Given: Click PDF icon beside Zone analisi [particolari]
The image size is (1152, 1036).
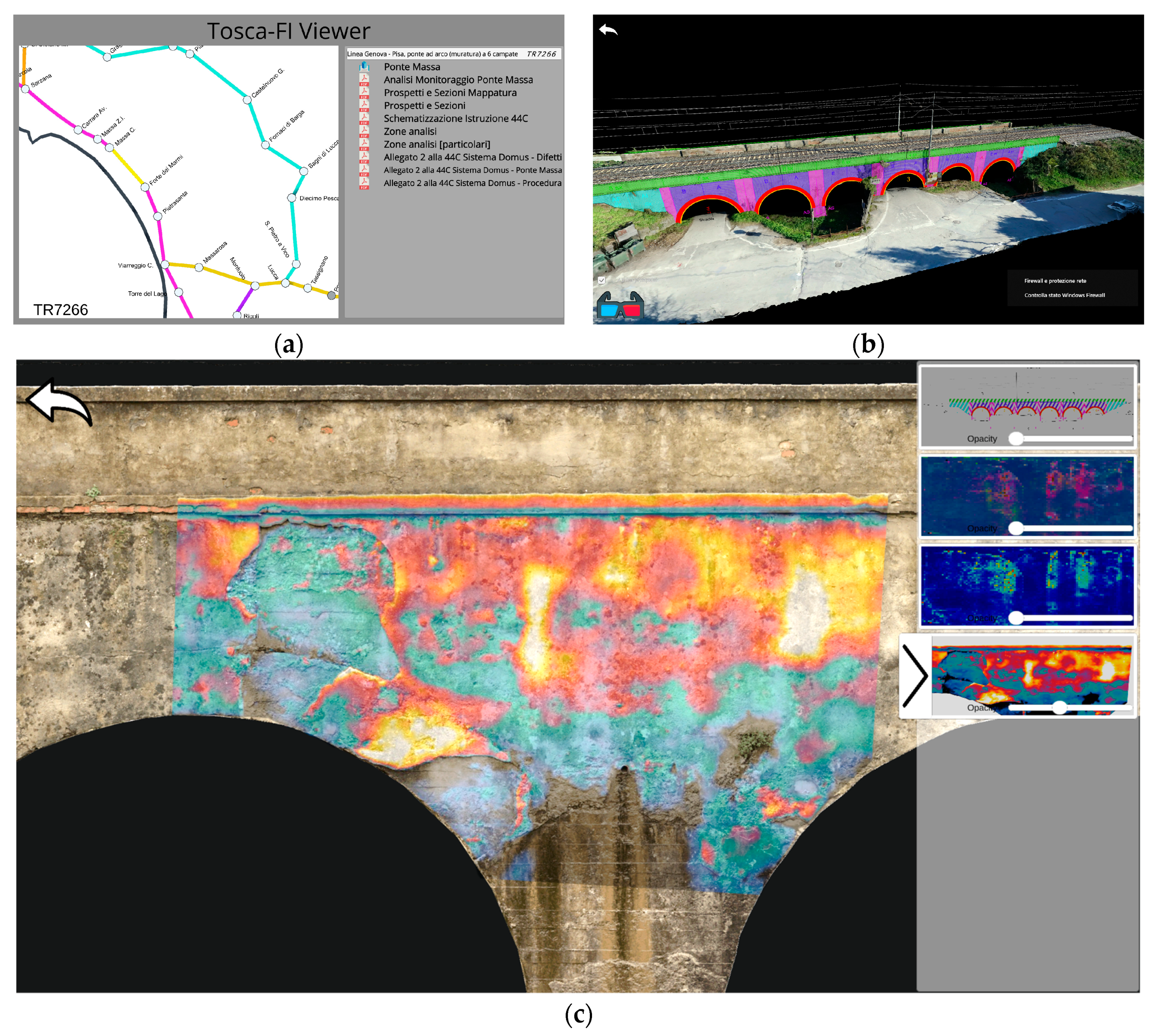Looking at the screenshot, I should (x=364, y=145).
